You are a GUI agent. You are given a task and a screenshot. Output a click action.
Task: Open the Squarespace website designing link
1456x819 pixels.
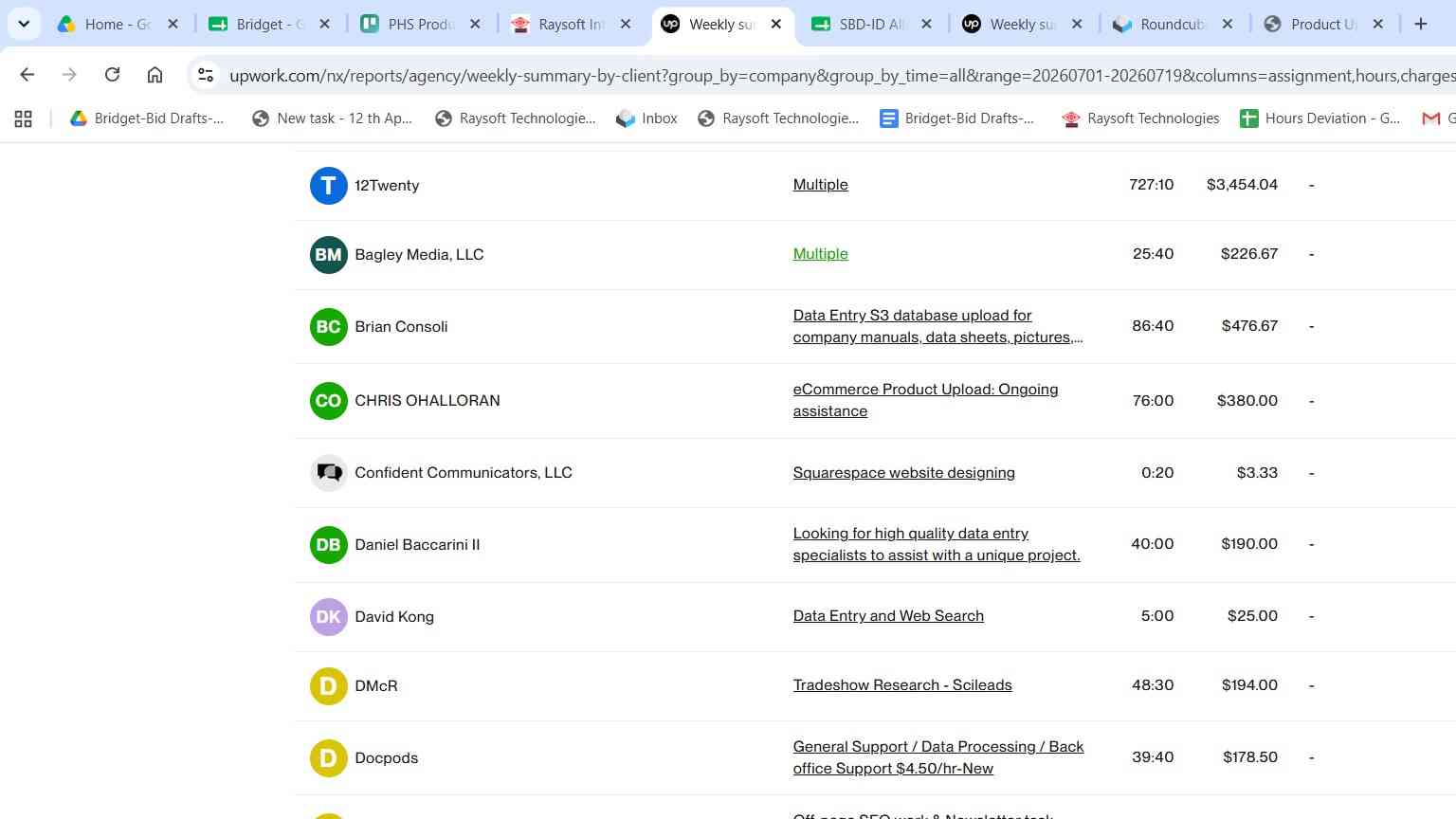(x=903, y=472)
